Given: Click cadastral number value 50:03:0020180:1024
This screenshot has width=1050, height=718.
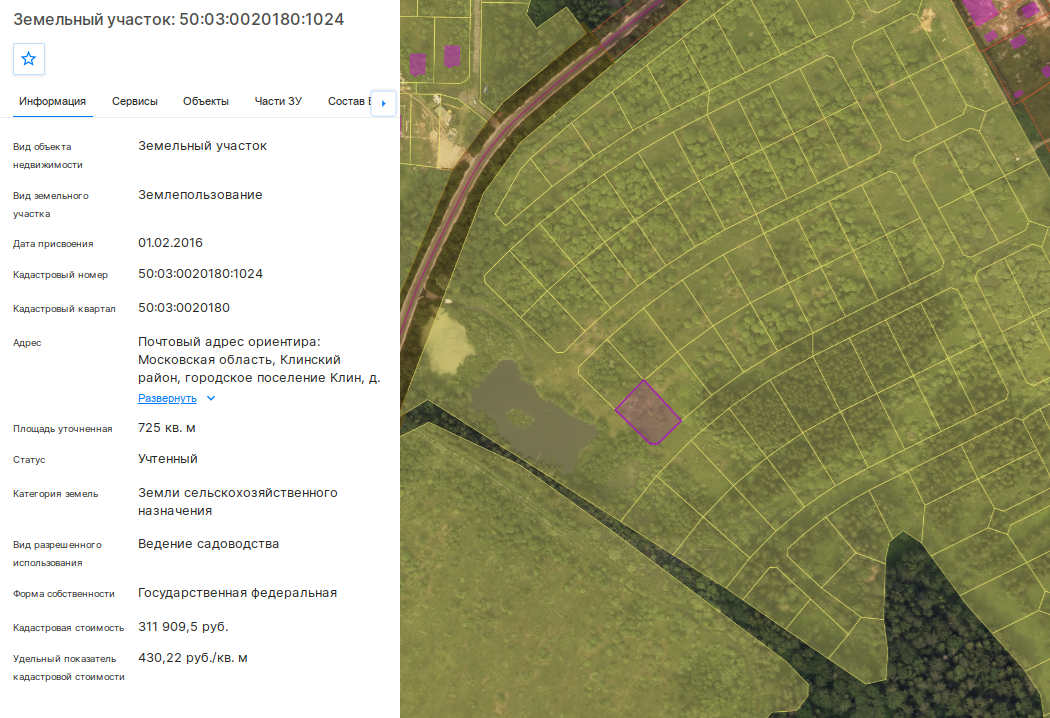Looking at the screenshot, I should point(200,274).
